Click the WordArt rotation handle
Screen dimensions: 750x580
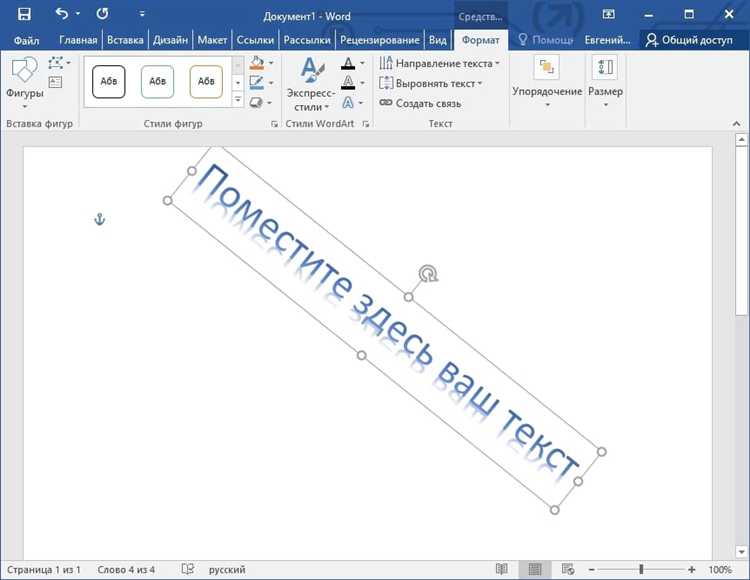[428, 274]
